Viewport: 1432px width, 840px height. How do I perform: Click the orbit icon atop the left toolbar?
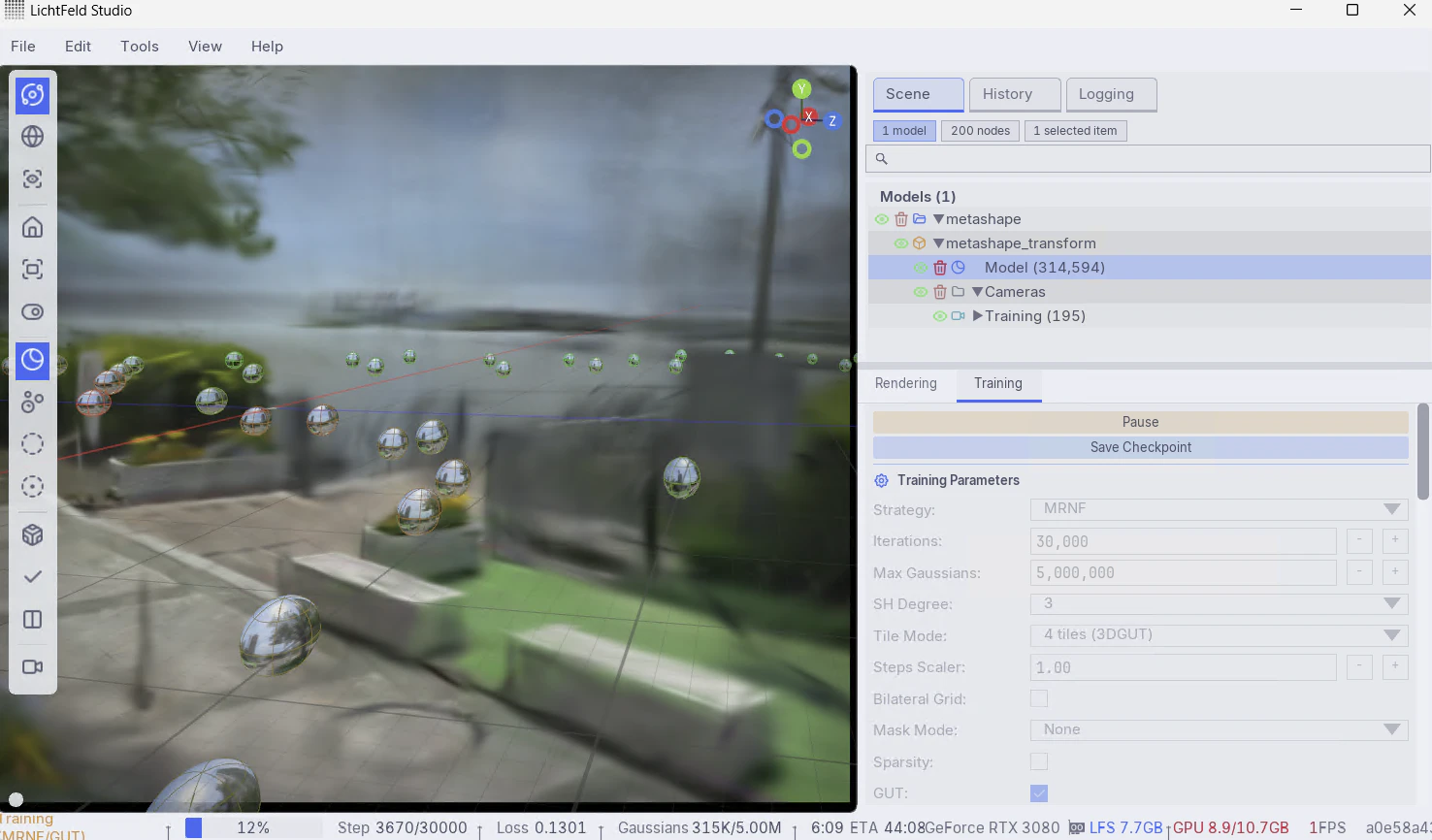point(32,94)
